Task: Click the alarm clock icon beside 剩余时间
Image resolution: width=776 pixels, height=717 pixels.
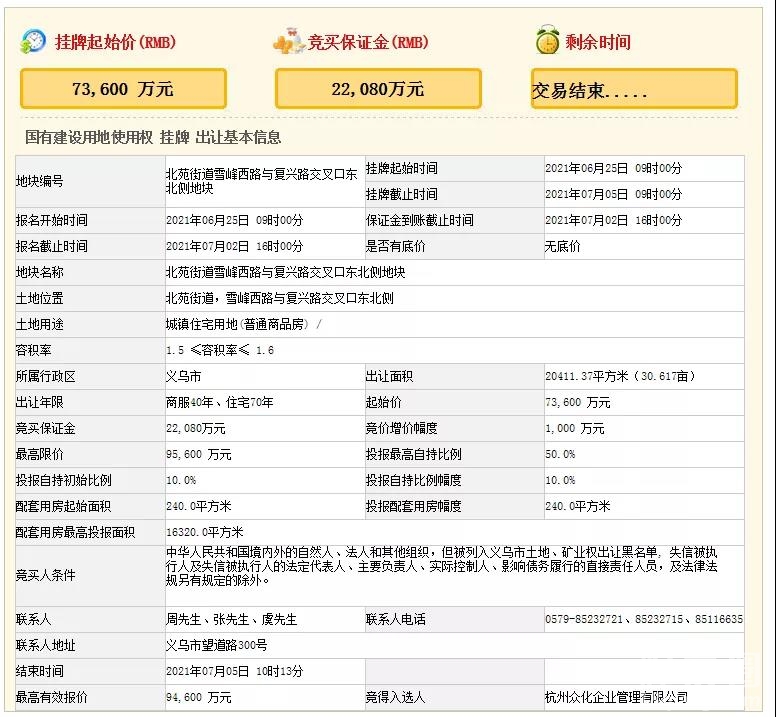Action: tap(547, 42)
